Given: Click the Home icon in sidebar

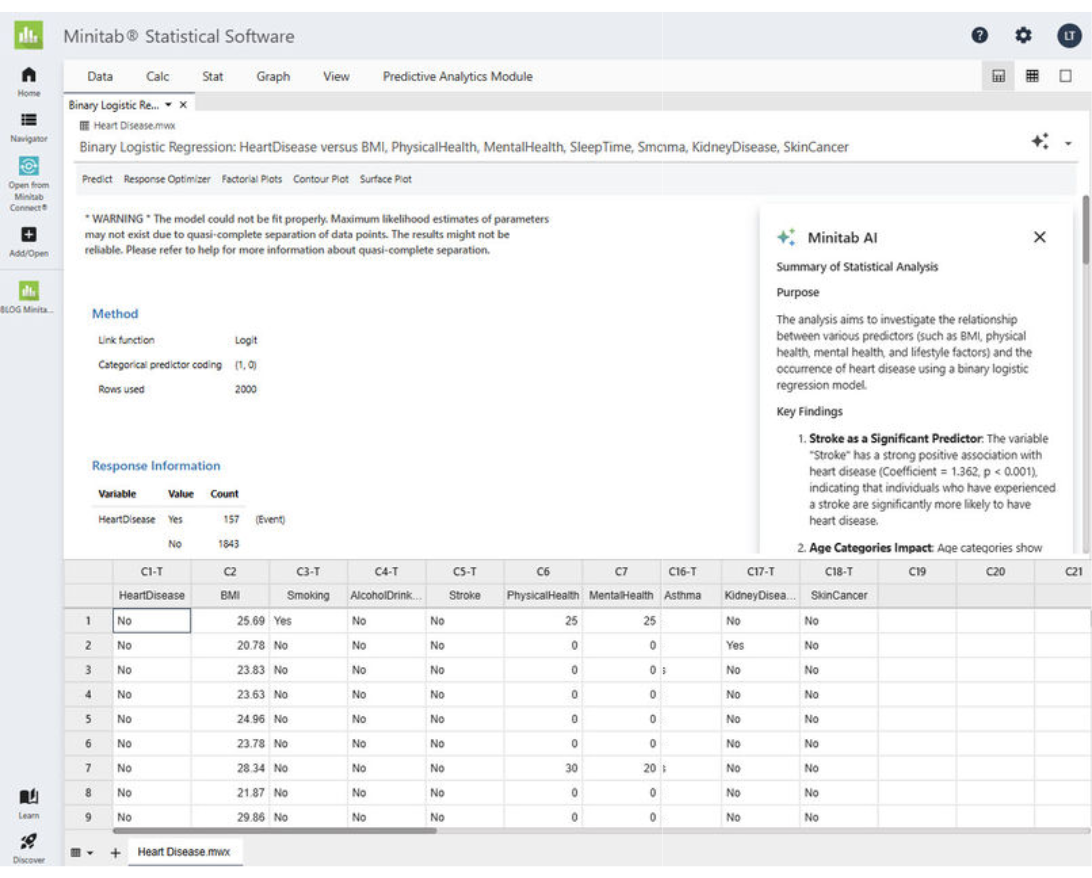Looking at the screenshot, I should point(29,76).
